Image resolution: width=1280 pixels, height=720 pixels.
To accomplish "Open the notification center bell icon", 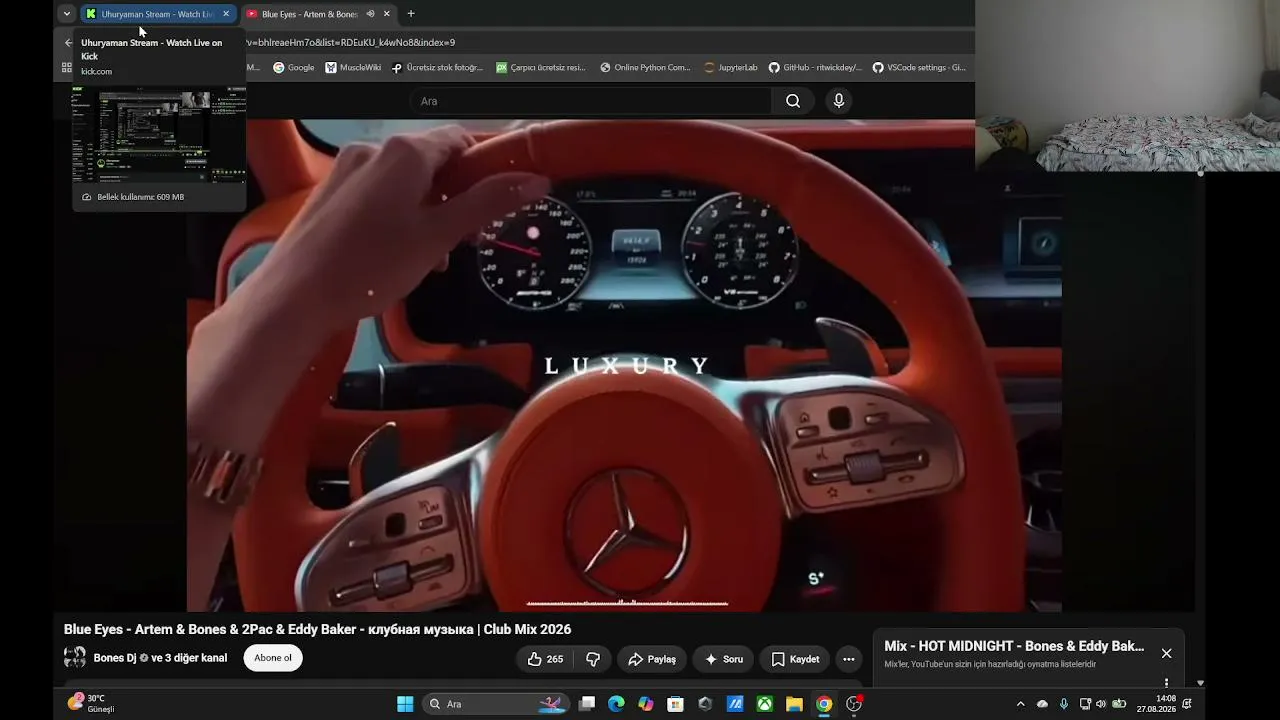I will [1187, 704].
